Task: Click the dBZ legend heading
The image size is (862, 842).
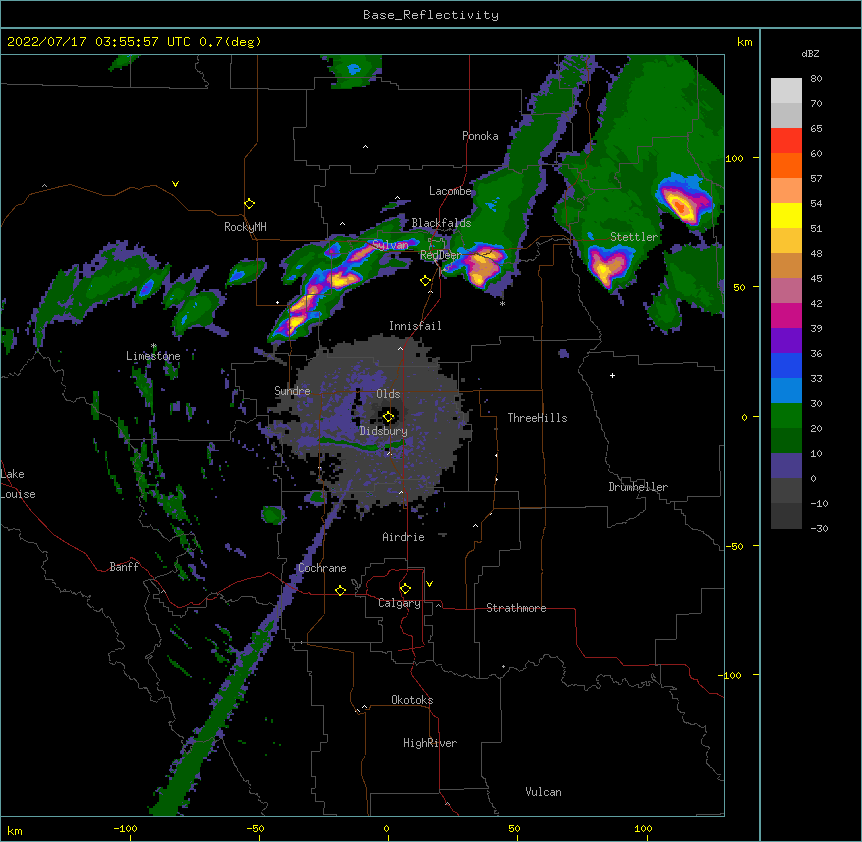Action: pos(810,53)
